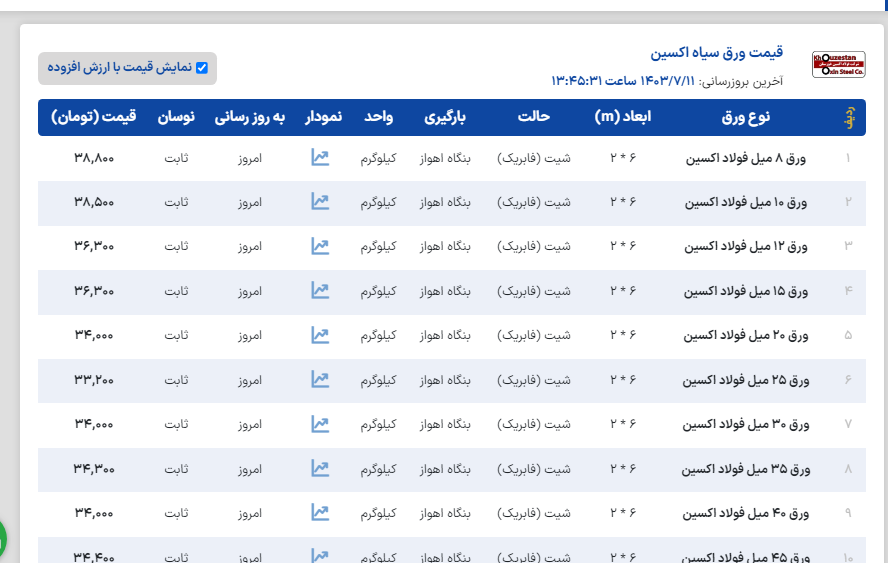Open chart icon for 8 mm Oxin sheet

320,158
